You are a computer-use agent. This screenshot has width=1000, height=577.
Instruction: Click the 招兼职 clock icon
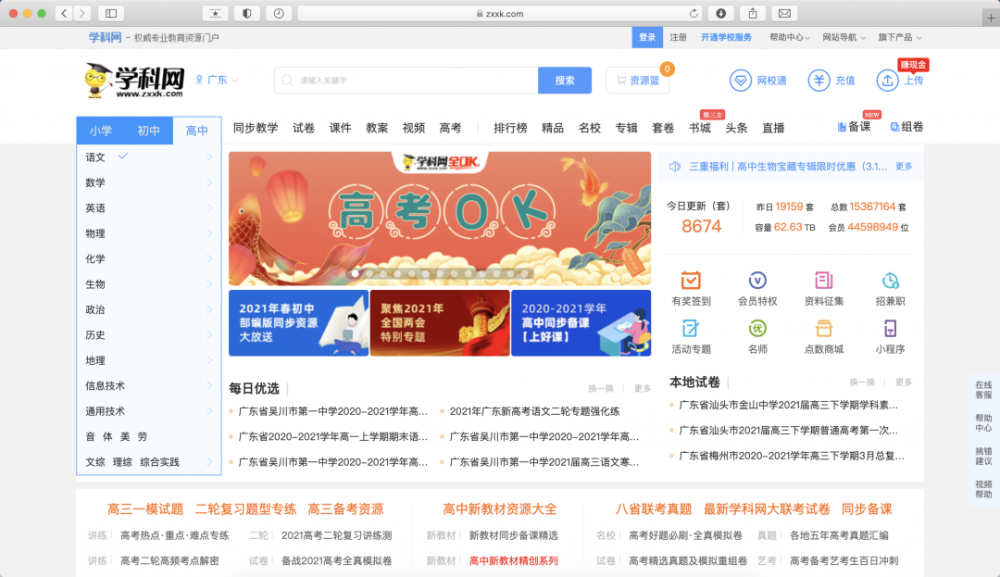tap(890, 280)
